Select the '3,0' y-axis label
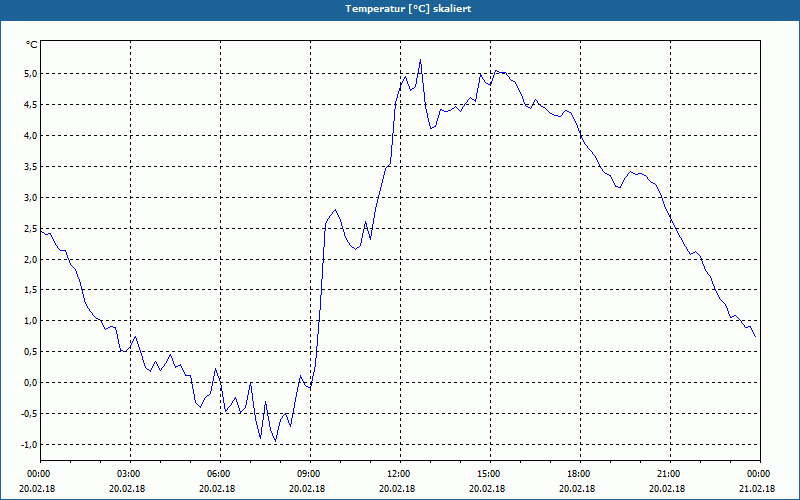 (31, 197)
